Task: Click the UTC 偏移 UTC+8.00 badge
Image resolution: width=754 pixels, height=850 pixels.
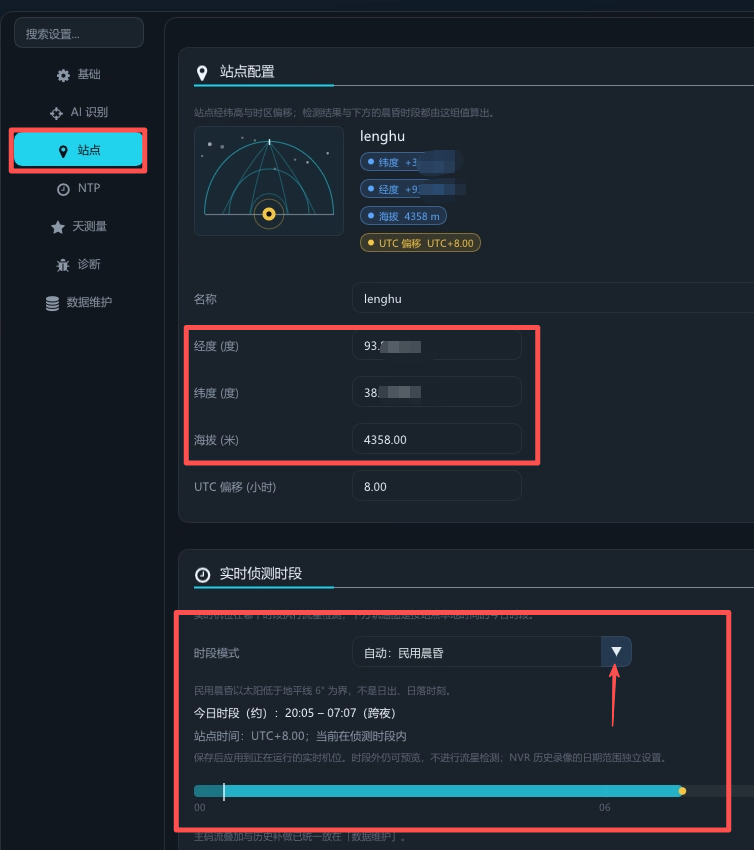Action: click(420, 243)
